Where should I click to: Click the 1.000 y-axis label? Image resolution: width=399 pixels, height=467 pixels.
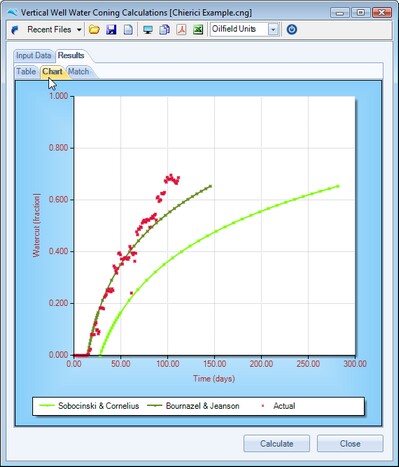(x=58, y=96)
